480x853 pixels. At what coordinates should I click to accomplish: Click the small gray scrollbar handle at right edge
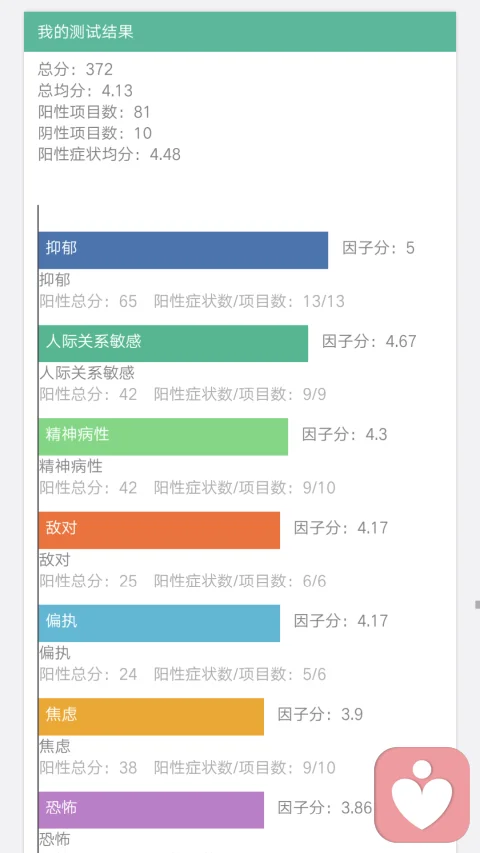pyautogui.click(x=477, y=604)
